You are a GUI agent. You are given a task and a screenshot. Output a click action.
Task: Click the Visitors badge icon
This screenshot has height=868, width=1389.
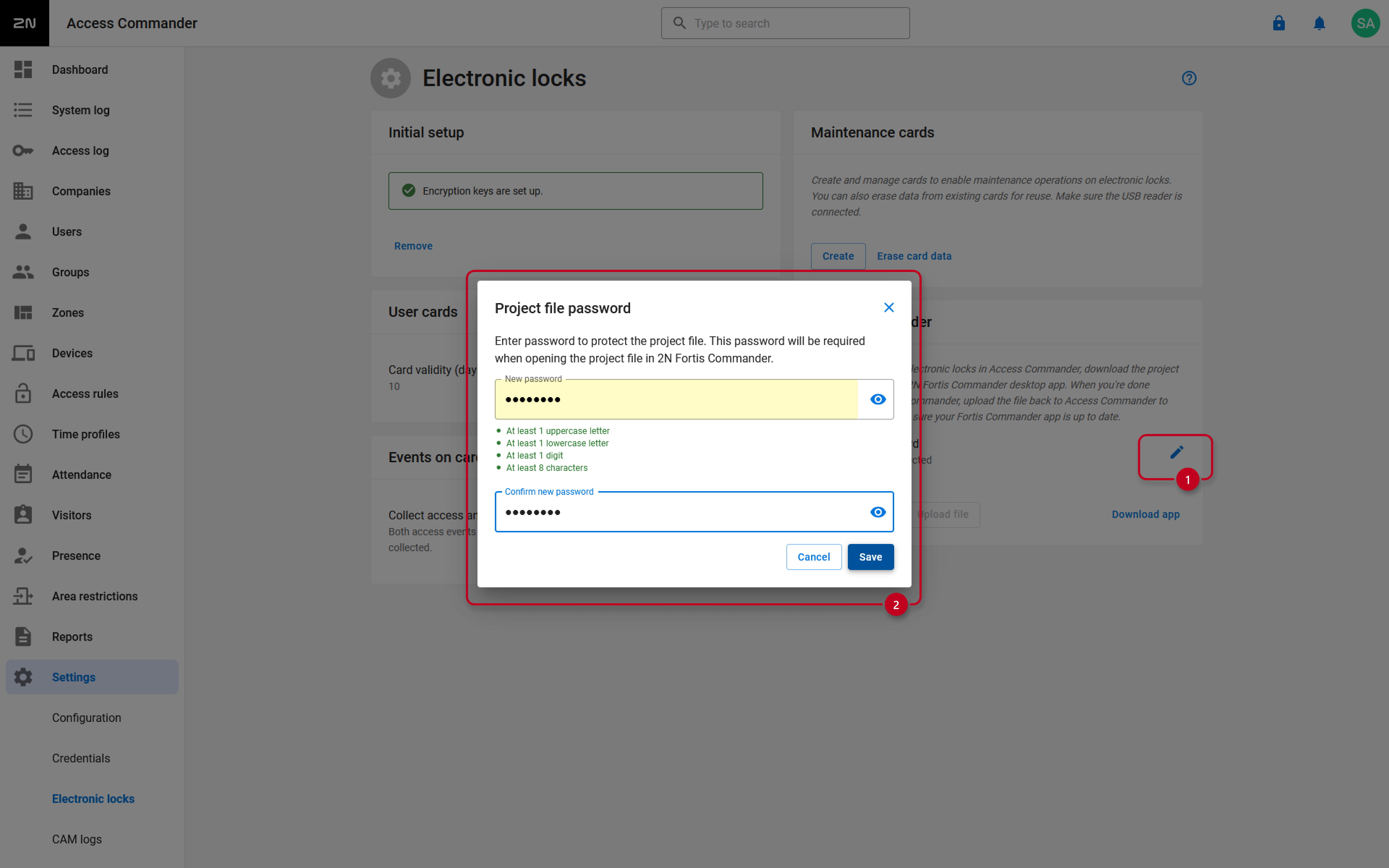(x=23, y=515)
